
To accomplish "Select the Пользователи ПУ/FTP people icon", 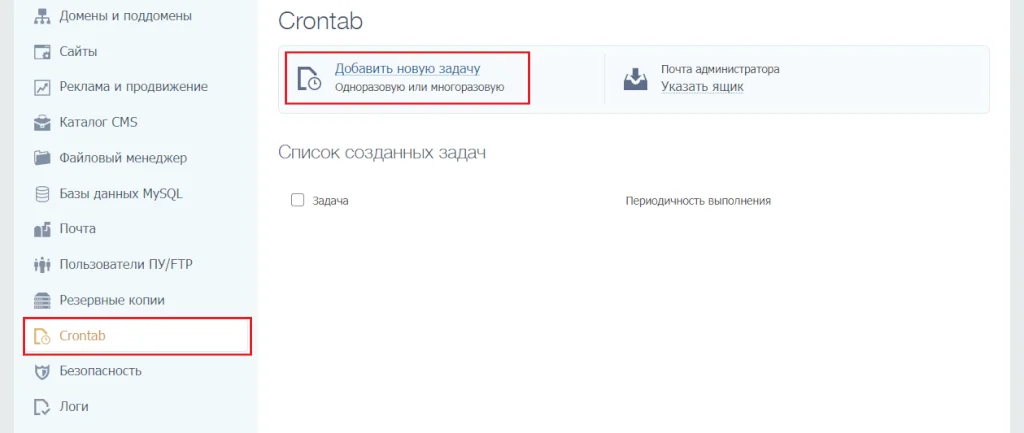I will (42, 265).
